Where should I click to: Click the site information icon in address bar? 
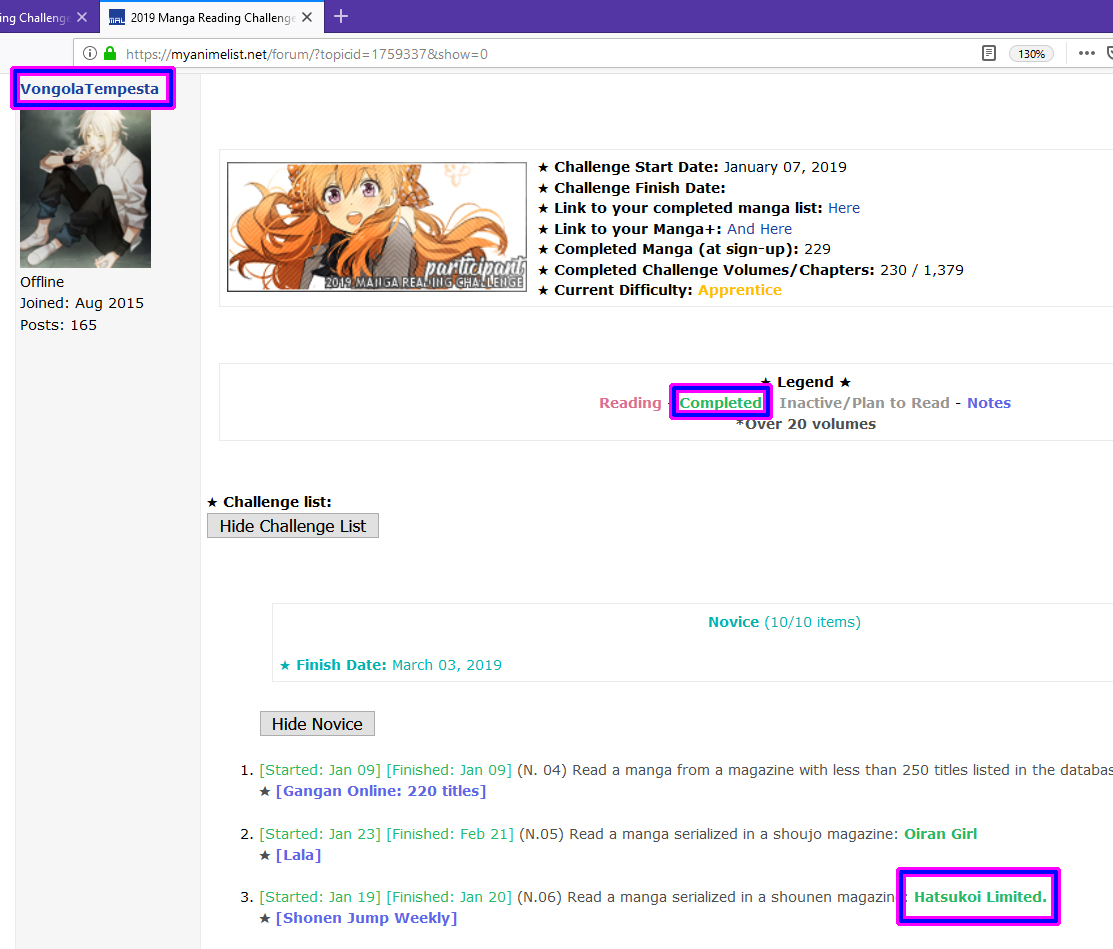[x=90, y=54]
